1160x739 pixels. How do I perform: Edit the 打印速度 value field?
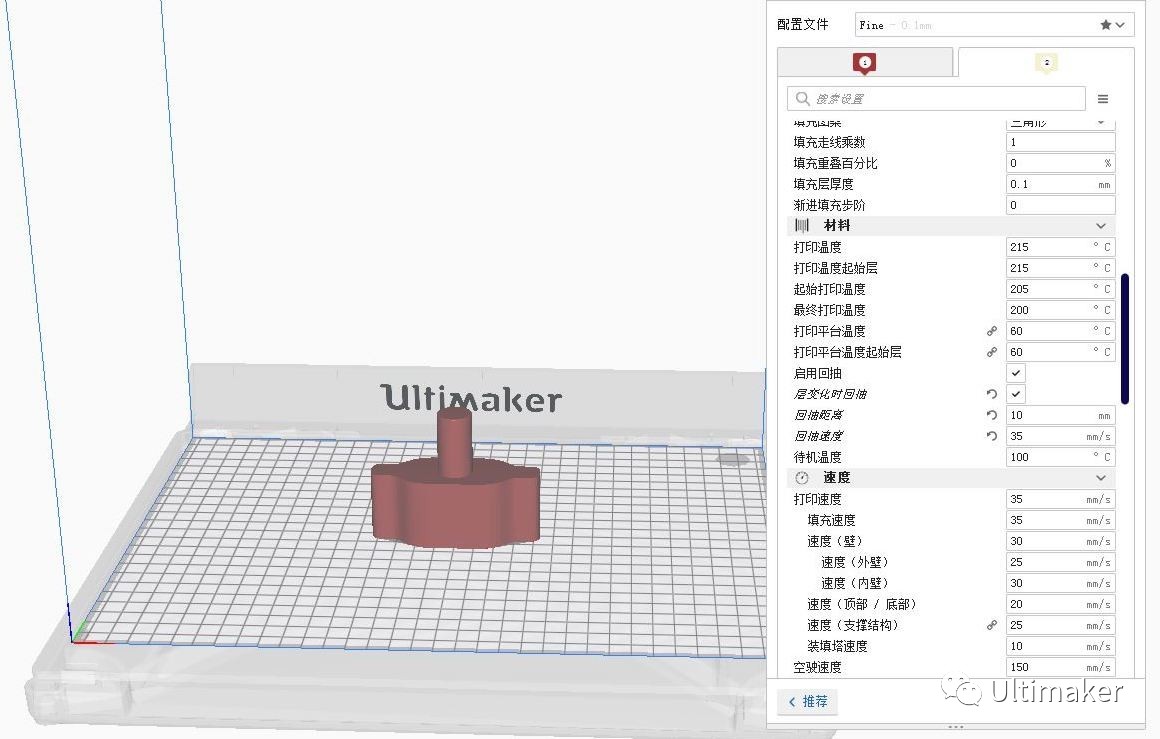click(x=1060, y=499)
